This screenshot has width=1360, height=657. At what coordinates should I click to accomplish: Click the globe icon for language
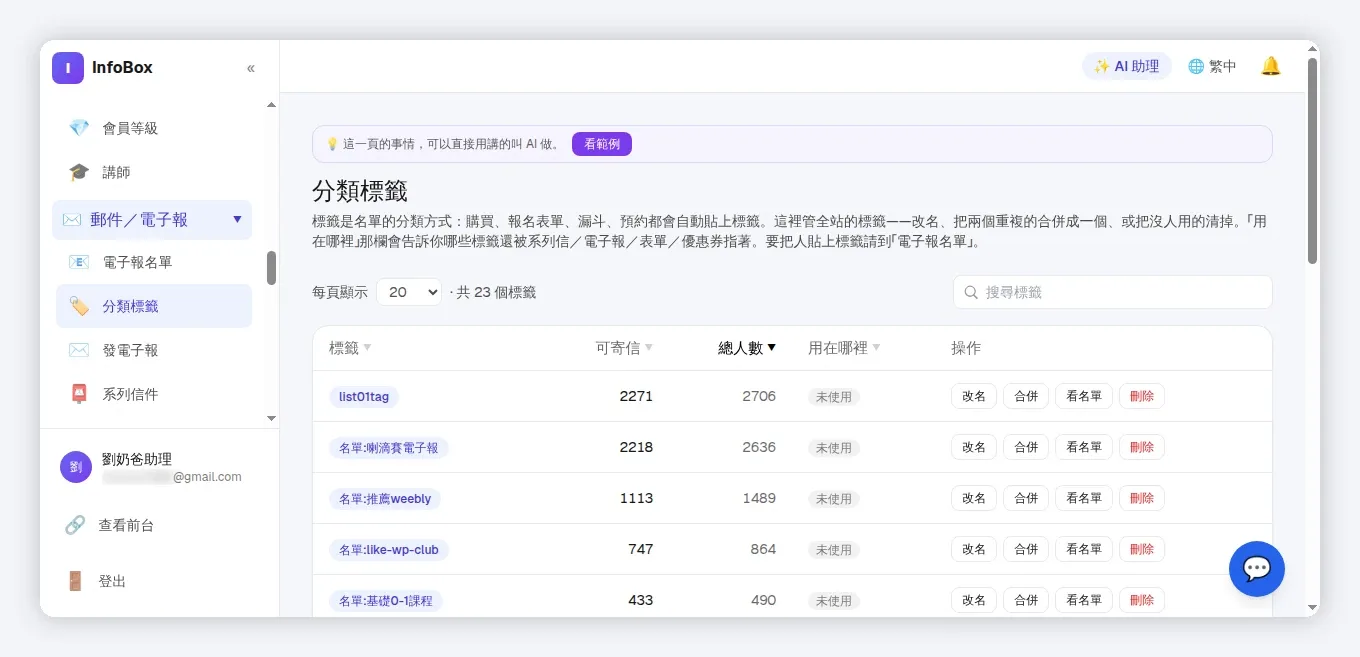[1196, 66]
